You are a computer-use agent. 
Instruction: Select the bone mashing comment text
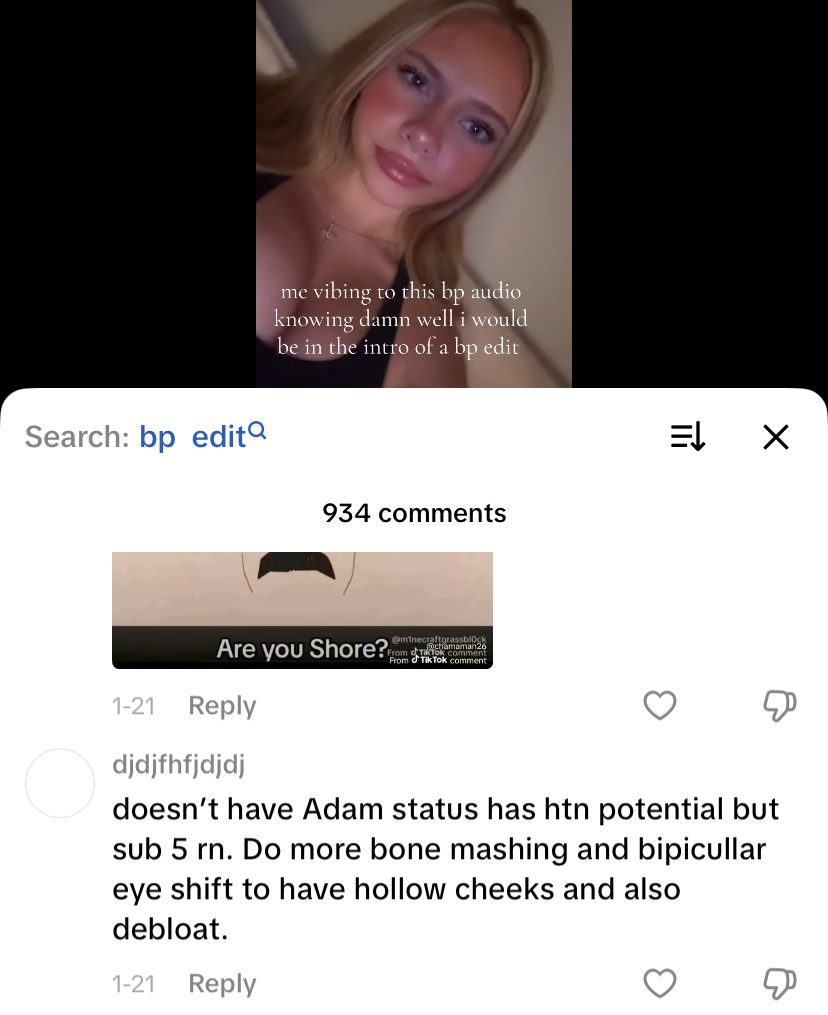click(445, 869)
